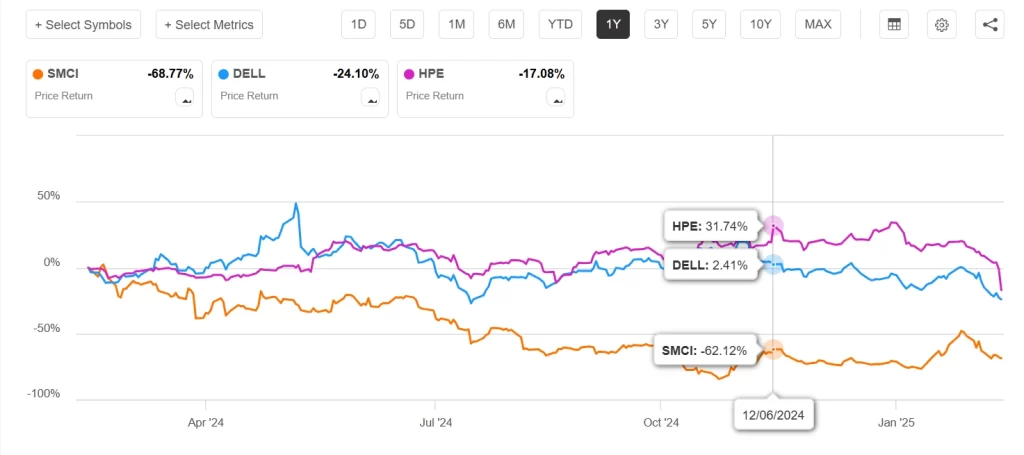Click Price Return under DELL
The image size is (1024, 455).
249,96
